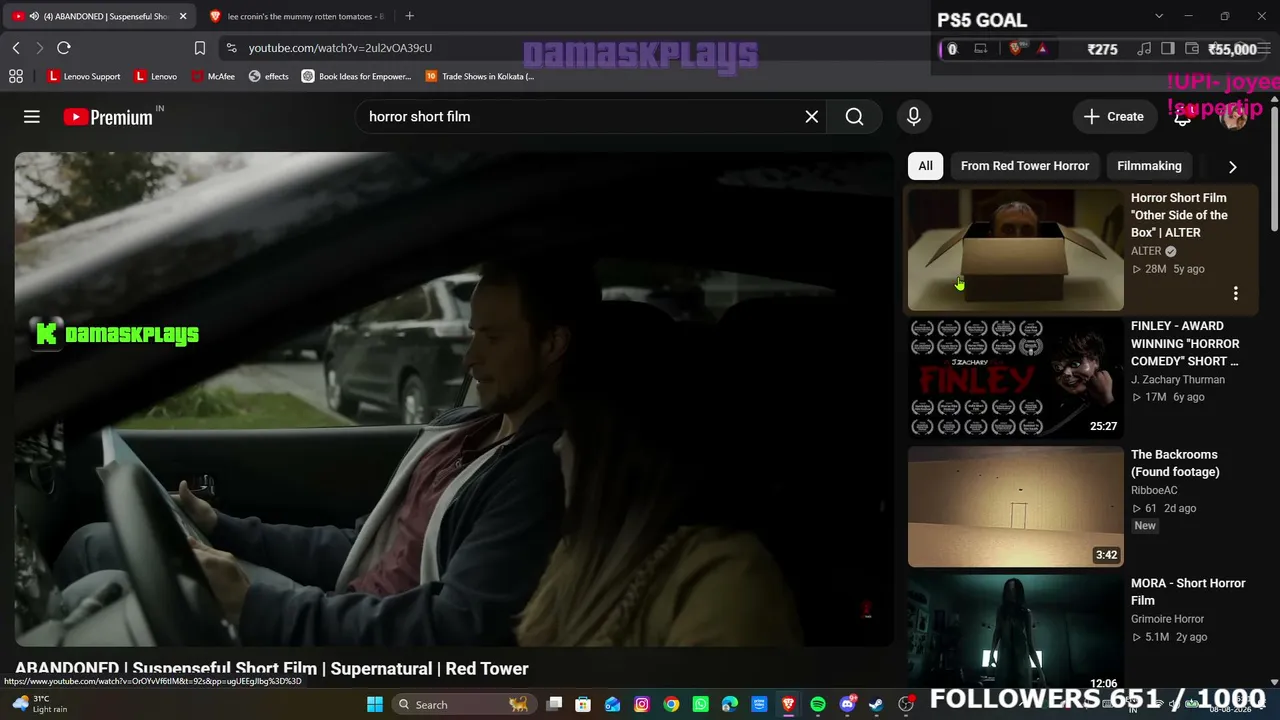Open more actions for Other Side of the Box
This screenshot has width=1280, height=720.
[1235, 294]
